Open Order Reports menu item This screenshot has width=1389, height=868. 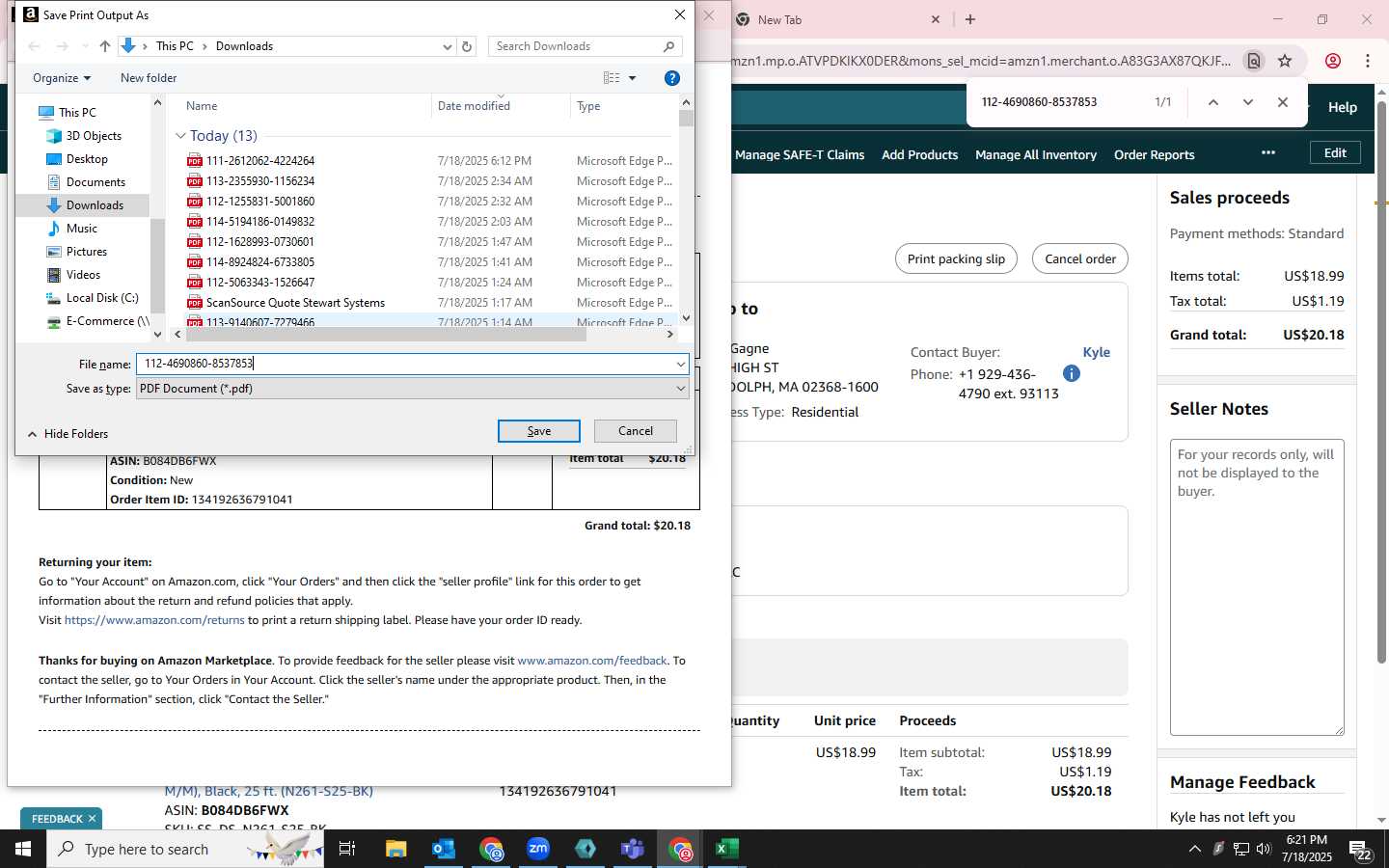1154,154
